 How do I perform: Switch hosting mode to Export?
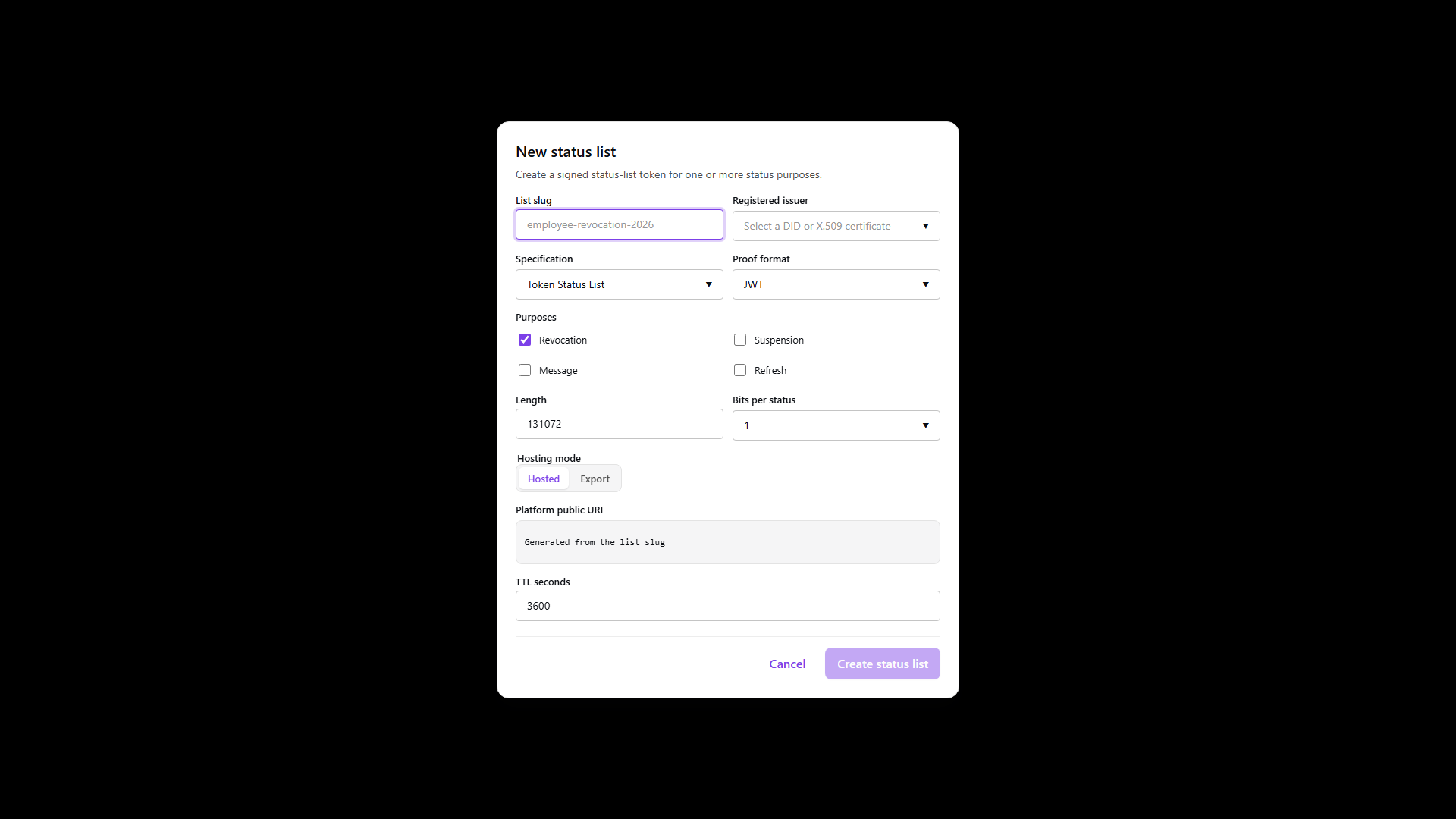(595, 479)
